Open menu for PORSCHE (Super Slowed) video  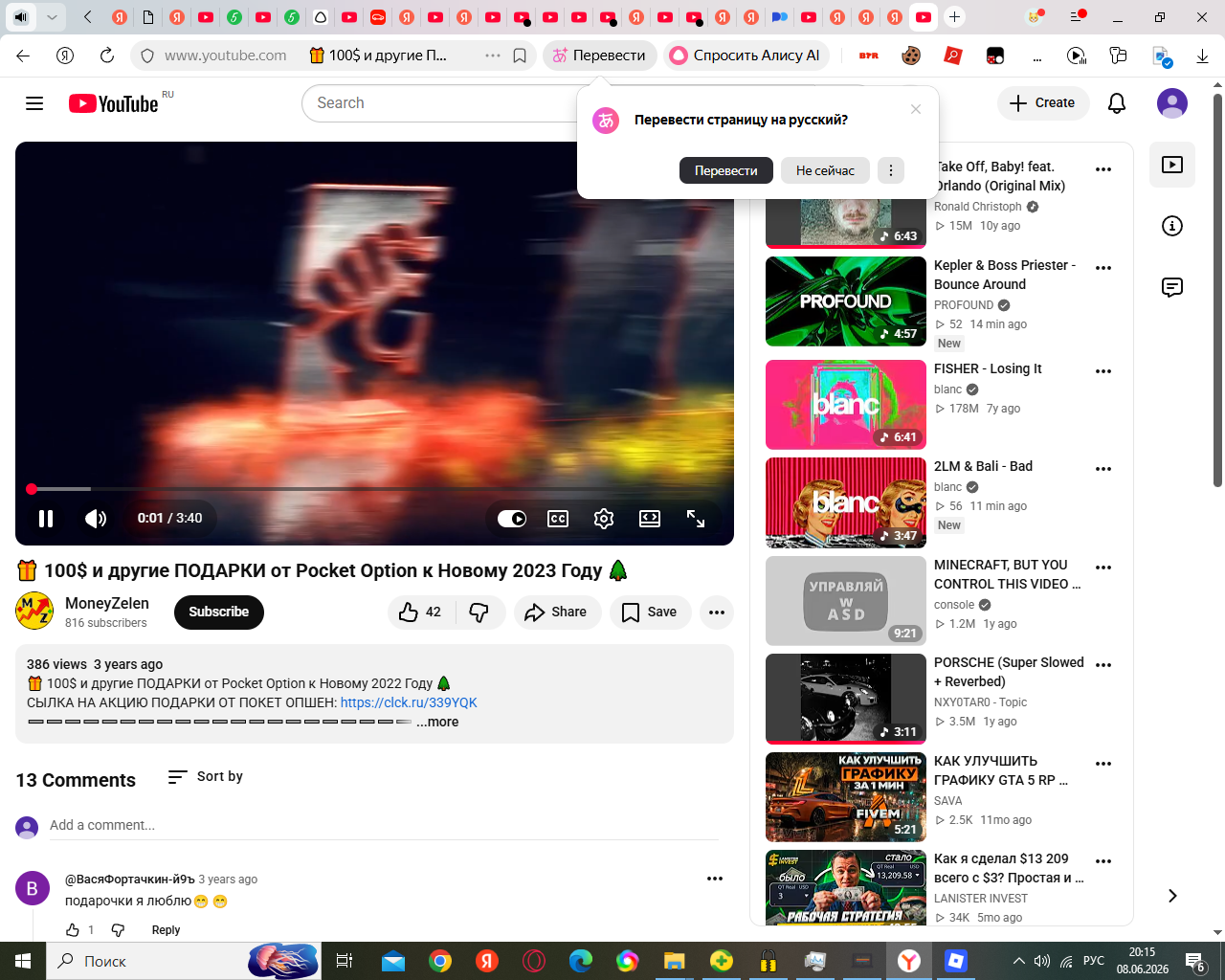[x=1103, y=665]
